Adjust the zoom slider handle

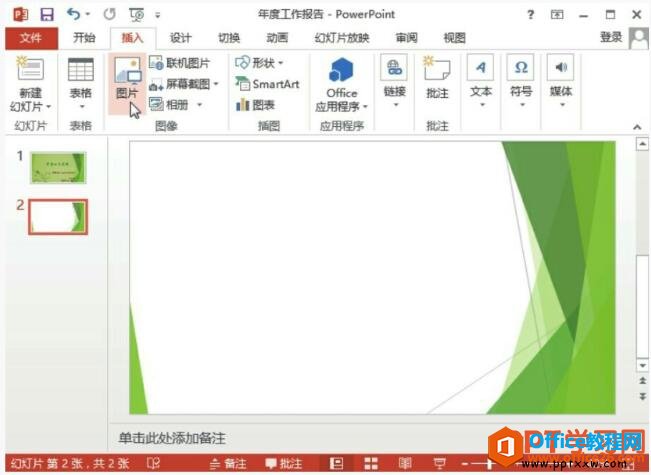[x=490, y=463]
